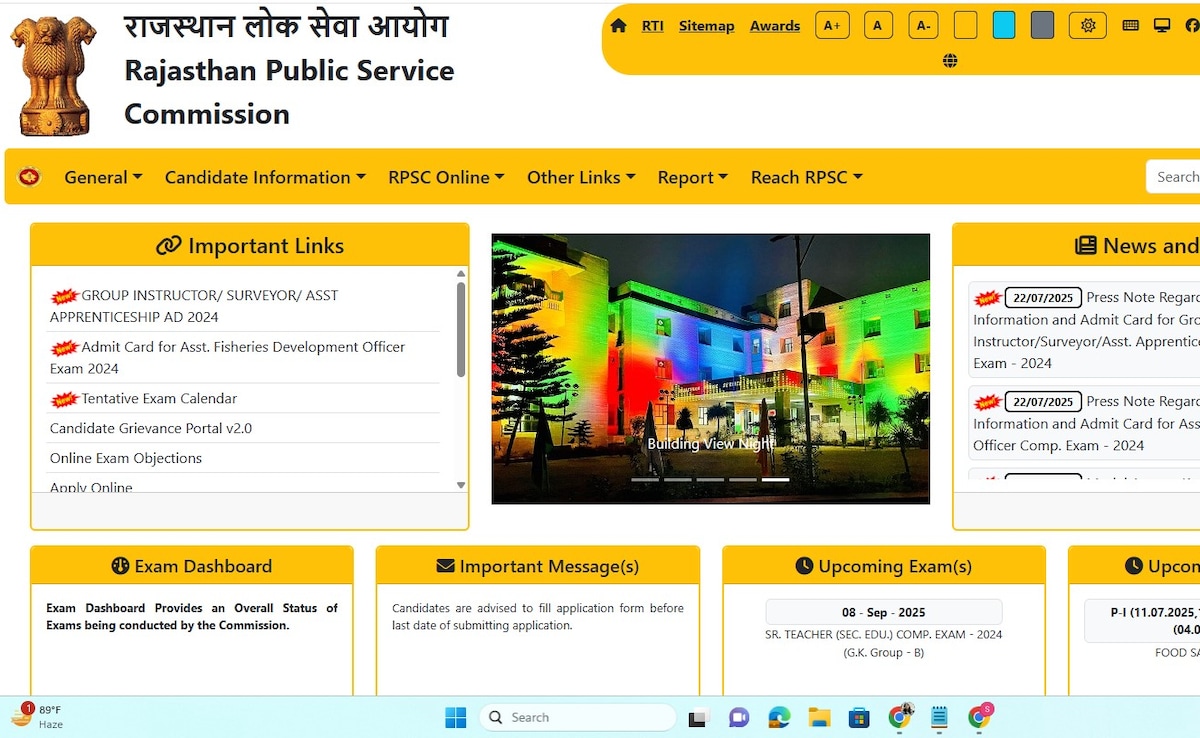
Task: Open the settings gear button
Action: click(1088, 25)
